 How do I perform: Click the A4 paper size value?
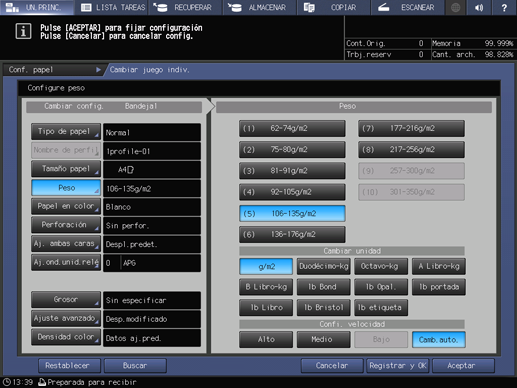[152, 170]
